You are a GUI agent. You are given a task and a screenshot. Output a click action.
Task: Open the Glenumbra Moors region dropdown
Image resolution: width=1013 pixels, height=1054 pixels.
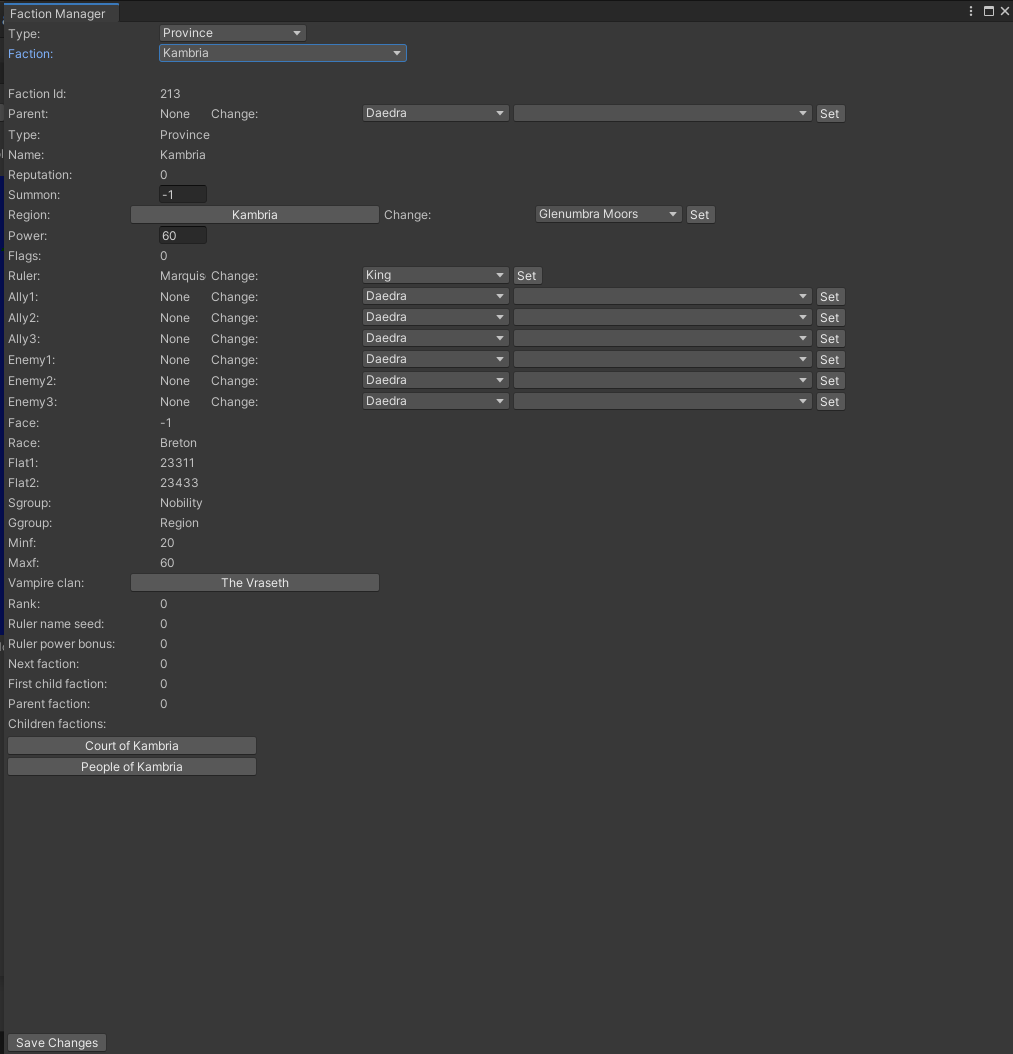point(608,214)
